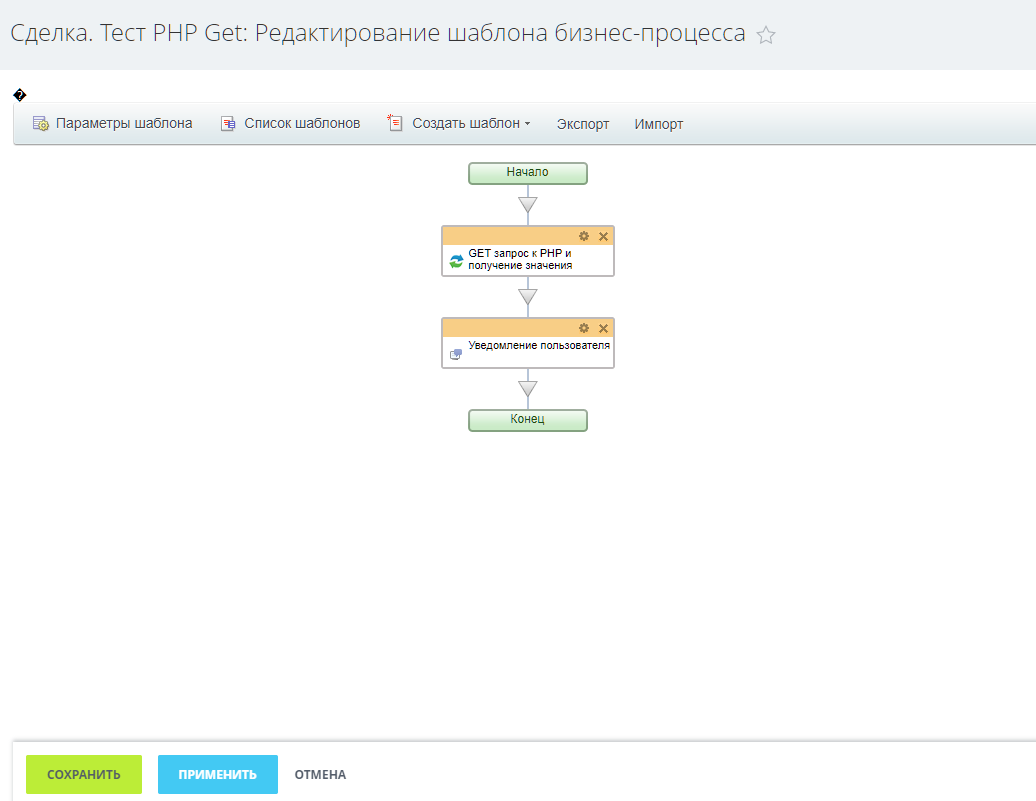
Task: Select the Начало start block
Action: pyautogui.click(x=527, y=173)
